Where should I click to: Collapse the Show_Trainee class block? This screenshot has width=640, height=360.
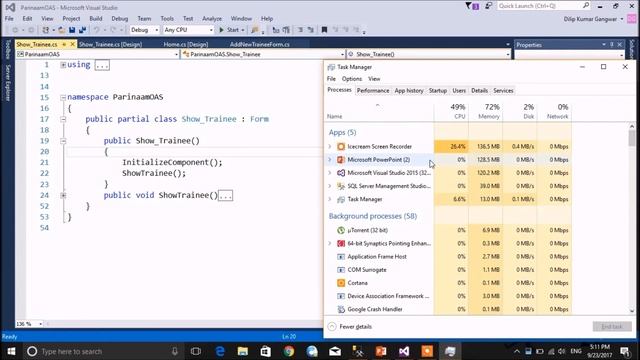[63, 119]
